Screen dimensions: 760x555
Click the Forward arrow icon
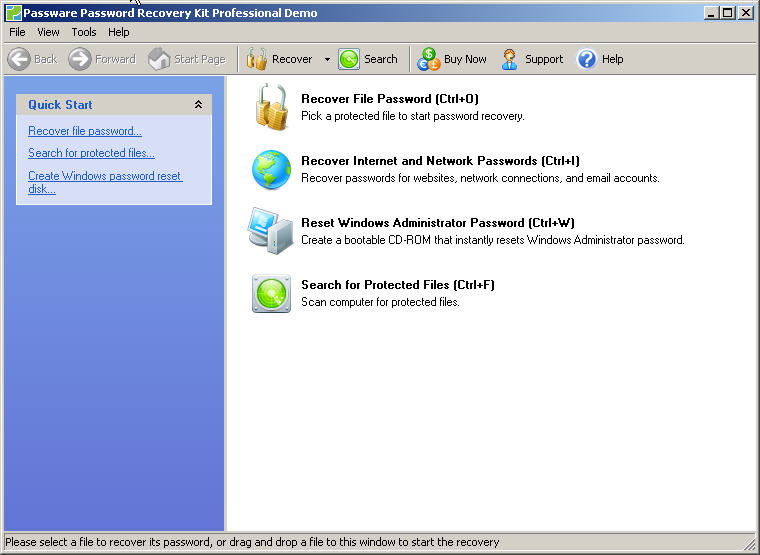(79, 59)
